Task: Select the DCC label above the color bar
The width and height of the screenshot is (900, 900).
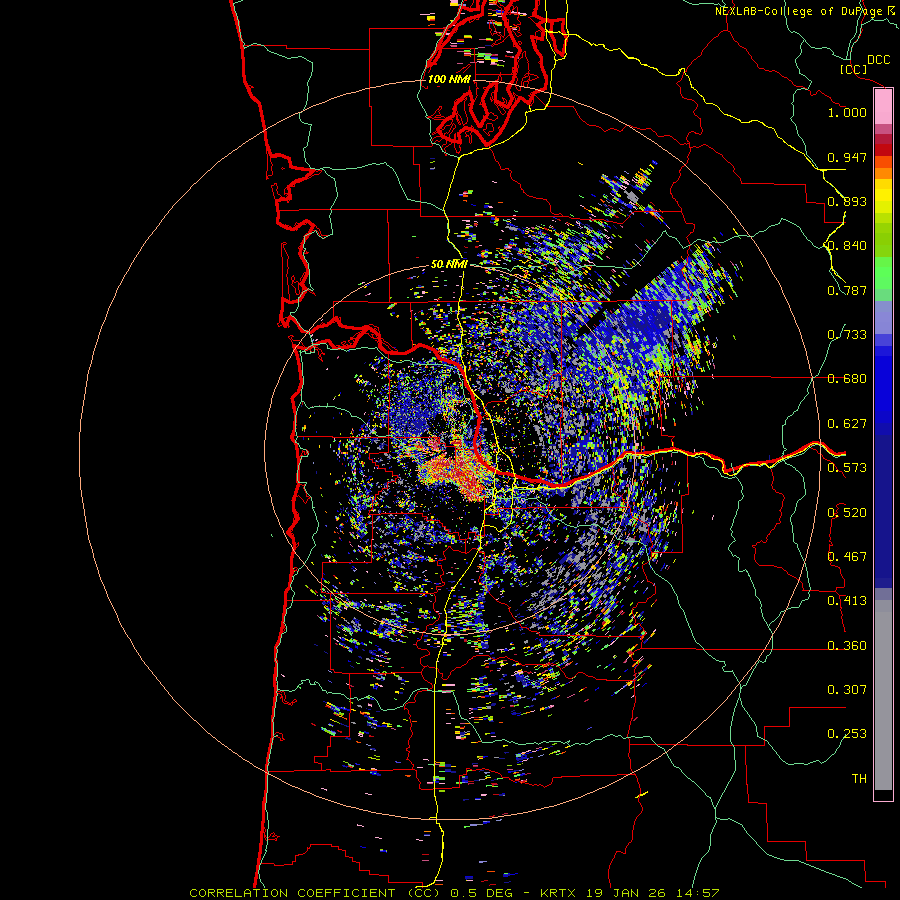Action: click(x=878, y=60)
